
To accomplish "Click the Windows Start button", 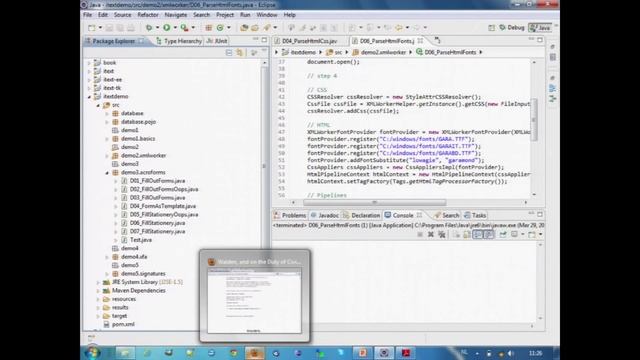I will tap(93, 353).
